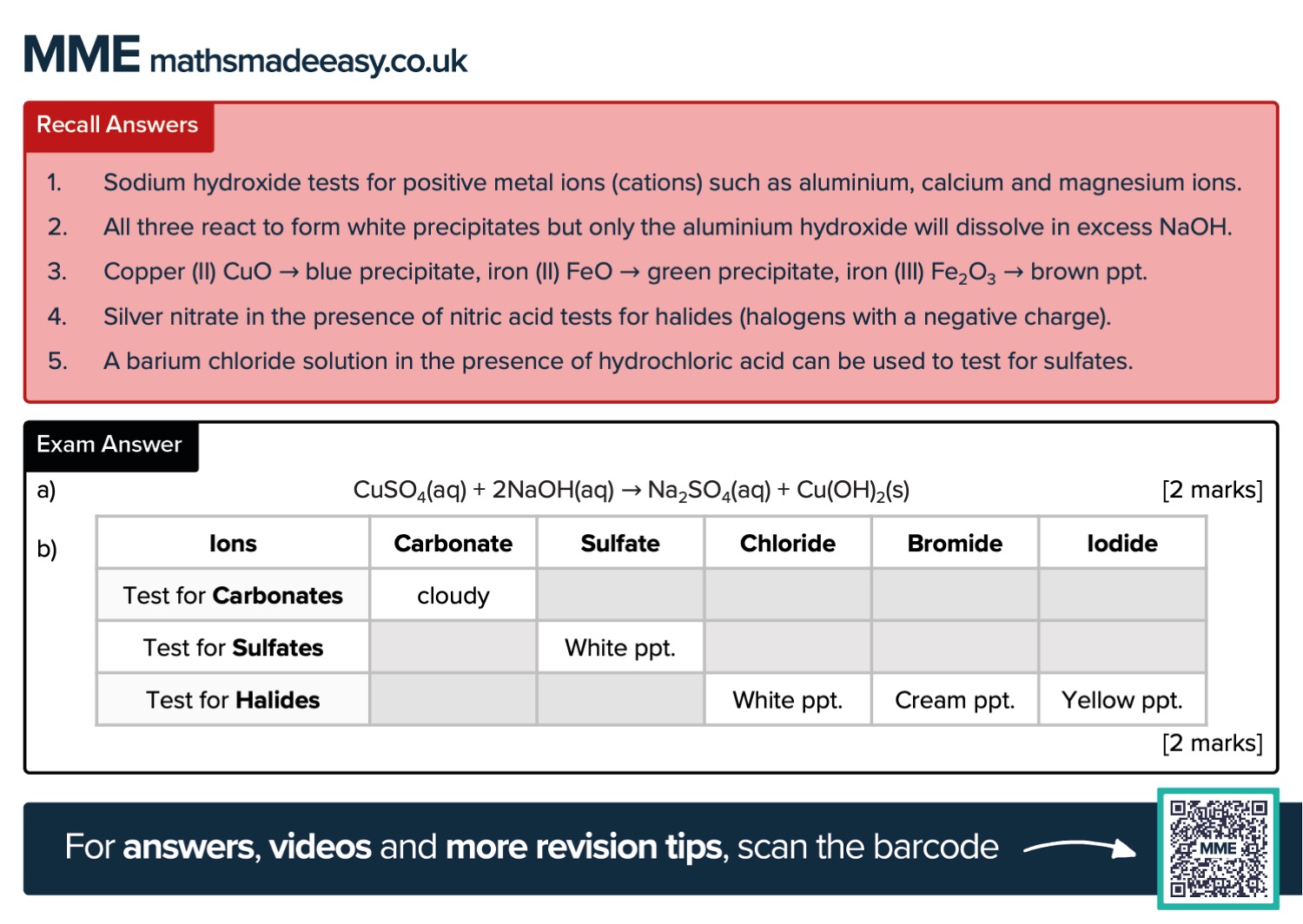Viewport: 1303px width, 924px height.
Task: Click the Cream ppt. cell
Action: tap(955, 700)
